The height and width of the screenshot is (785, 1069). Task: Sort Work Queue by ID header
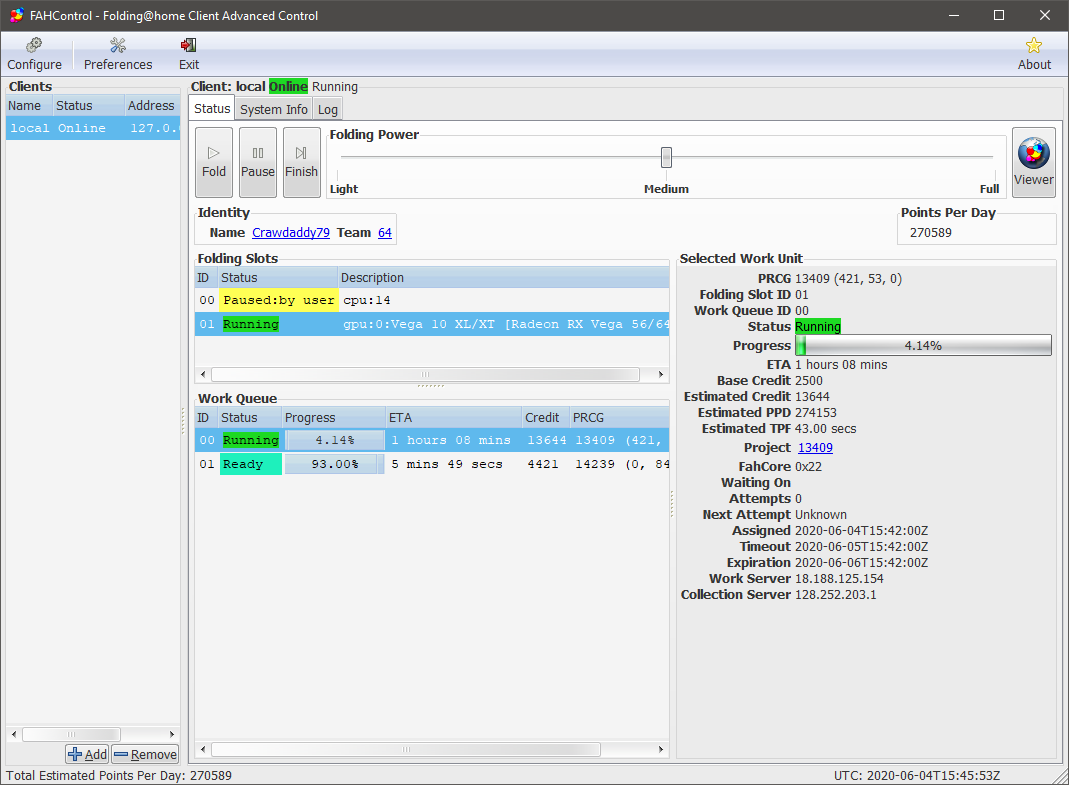coord(207,417)
